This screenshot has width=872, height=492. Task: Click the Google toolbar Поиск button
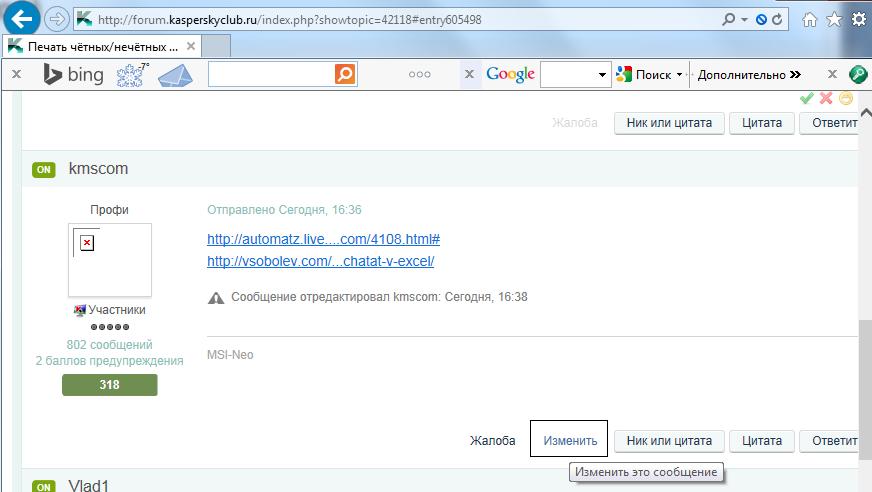tap(644, 74)
